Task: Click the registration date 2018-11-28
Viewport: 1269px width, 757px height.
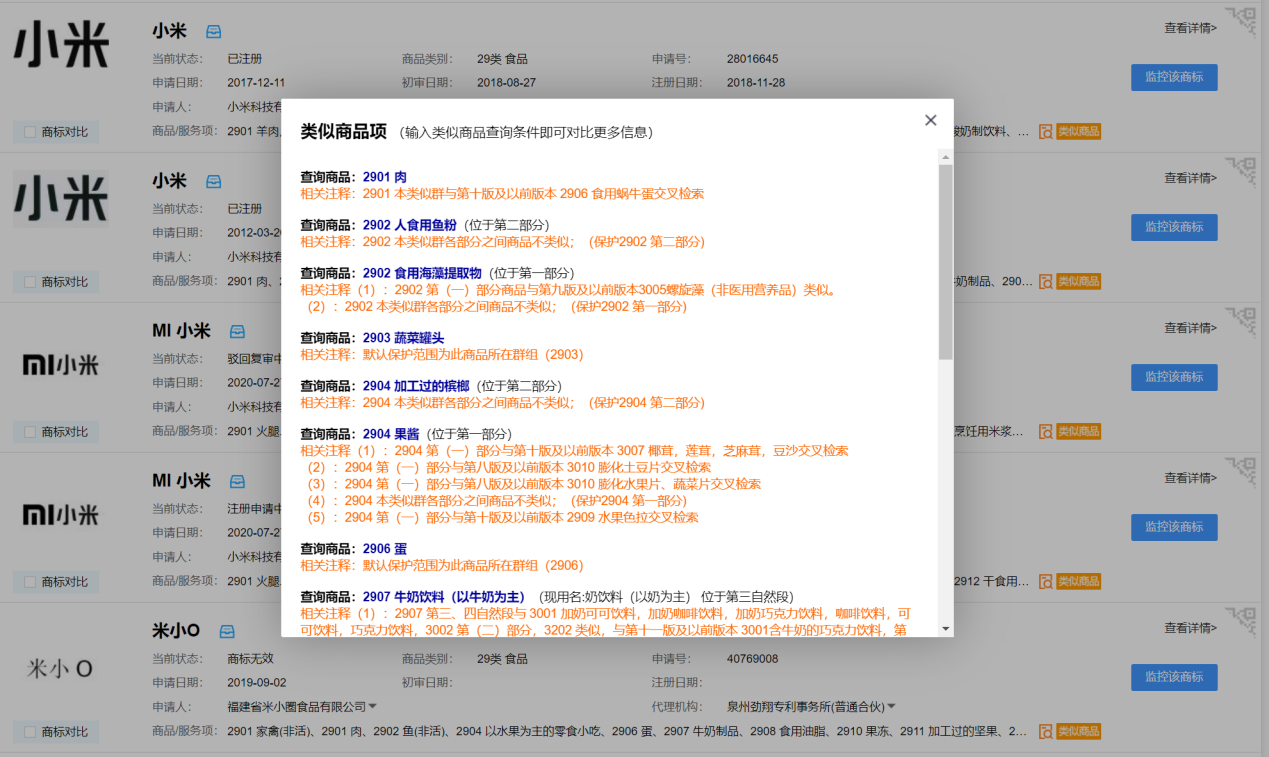Action: click(x=756, y=83)
